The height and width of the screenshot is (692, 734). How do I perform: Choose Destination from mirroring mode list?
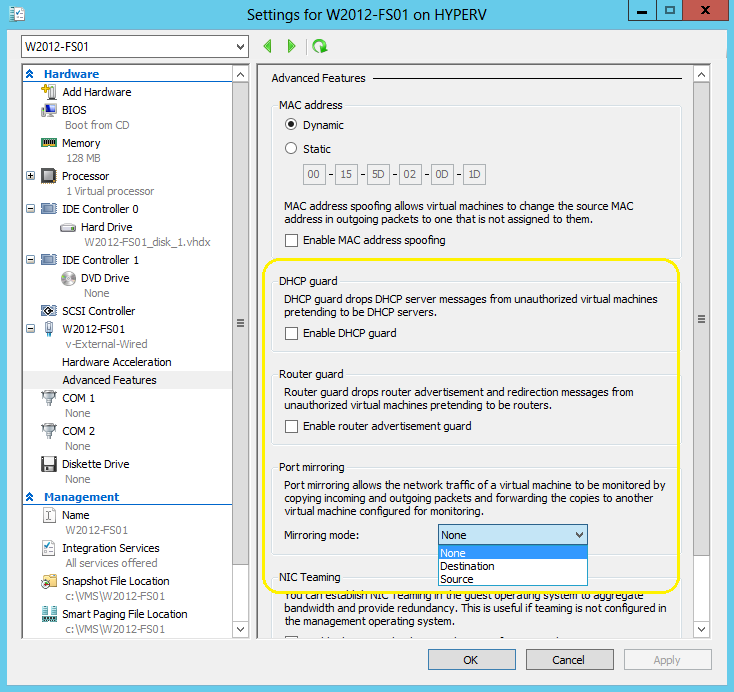click(x=467, y=566)
